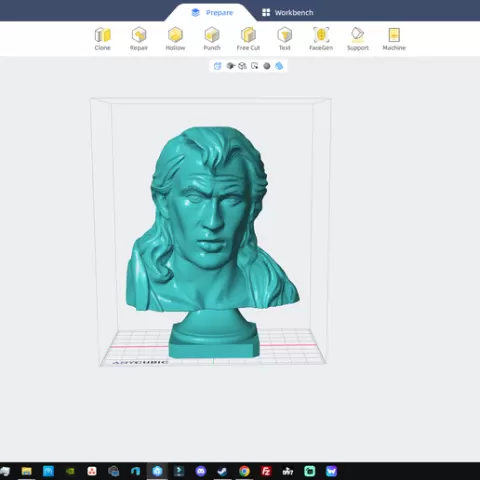Viewport: 480px width, 480px height.
Task: Toggle the dark cube perspective view icon
Action: click(231, 66)
